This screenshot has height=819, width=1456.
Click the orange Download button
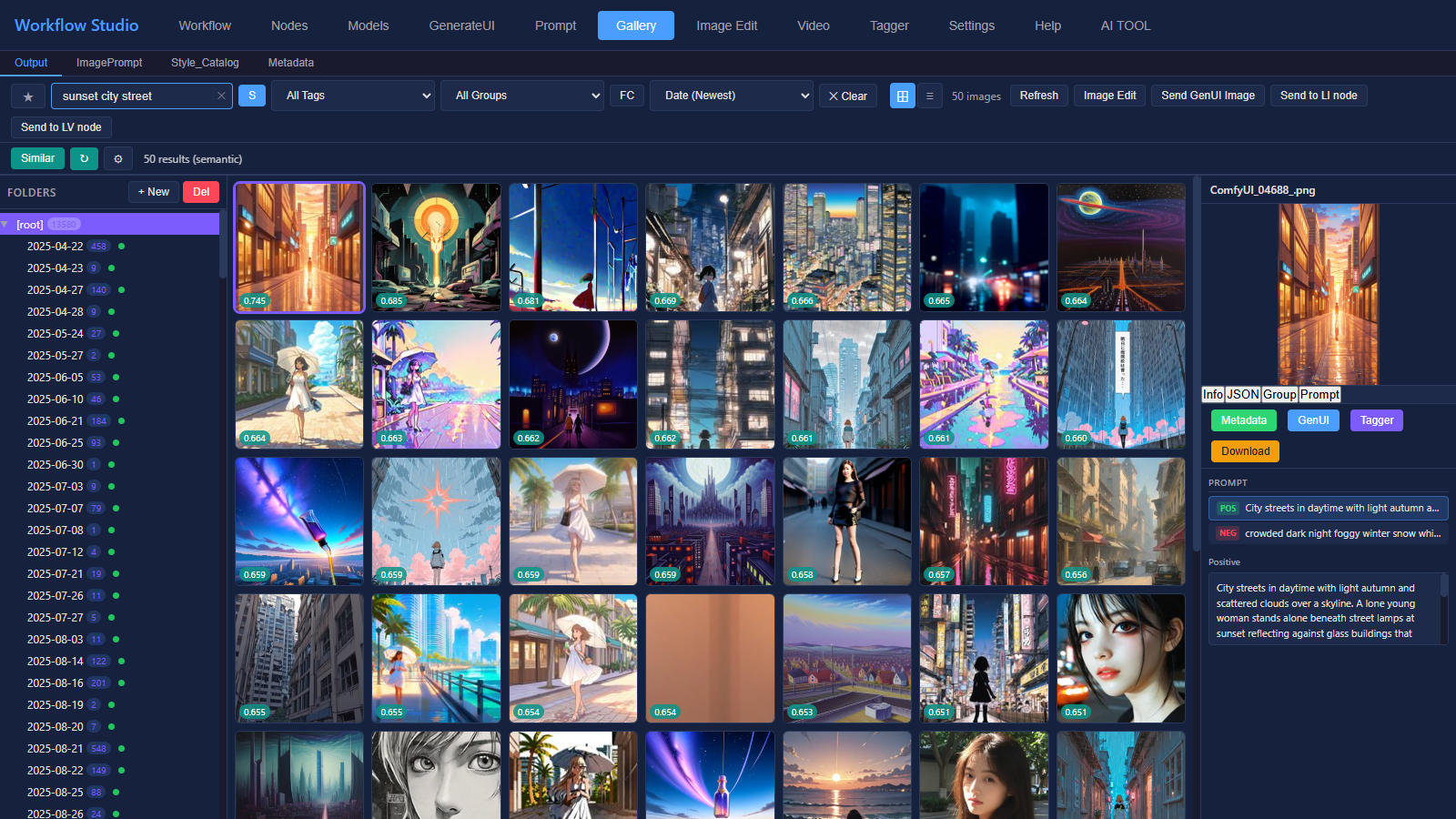point(1245,451)
